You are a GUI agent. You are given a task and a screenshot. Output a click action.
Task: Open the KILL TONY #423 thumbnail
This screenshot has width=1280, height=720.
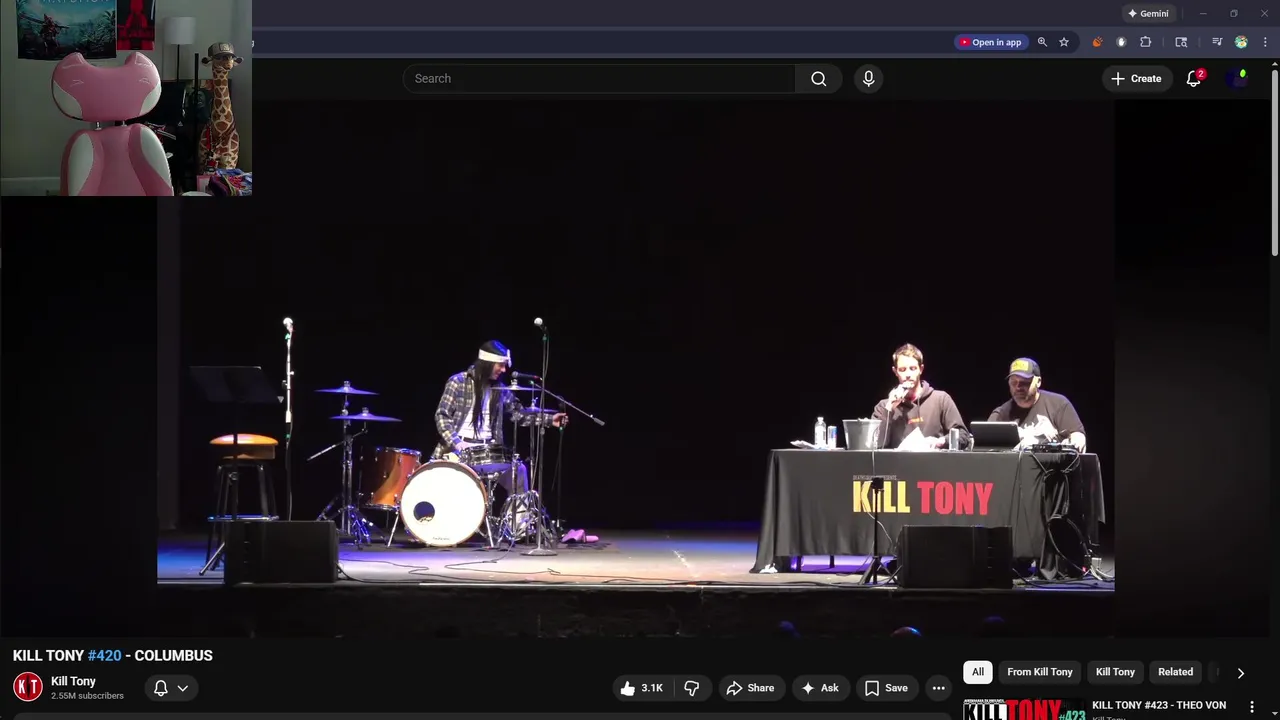(1024, 709)
